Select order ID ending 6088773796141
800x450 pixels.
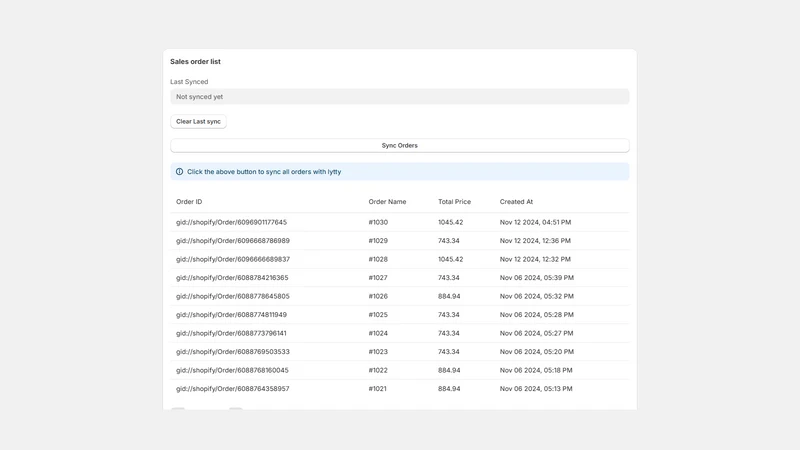[x=231, y=333]
